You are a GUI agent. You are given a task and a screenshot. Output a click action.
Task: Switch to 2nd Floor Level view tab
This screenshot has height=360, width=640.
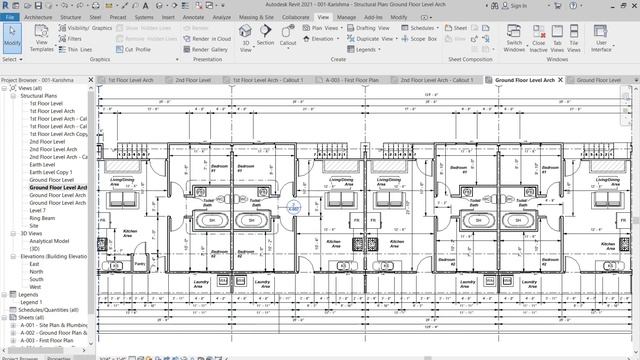click(x=193, y=80)
